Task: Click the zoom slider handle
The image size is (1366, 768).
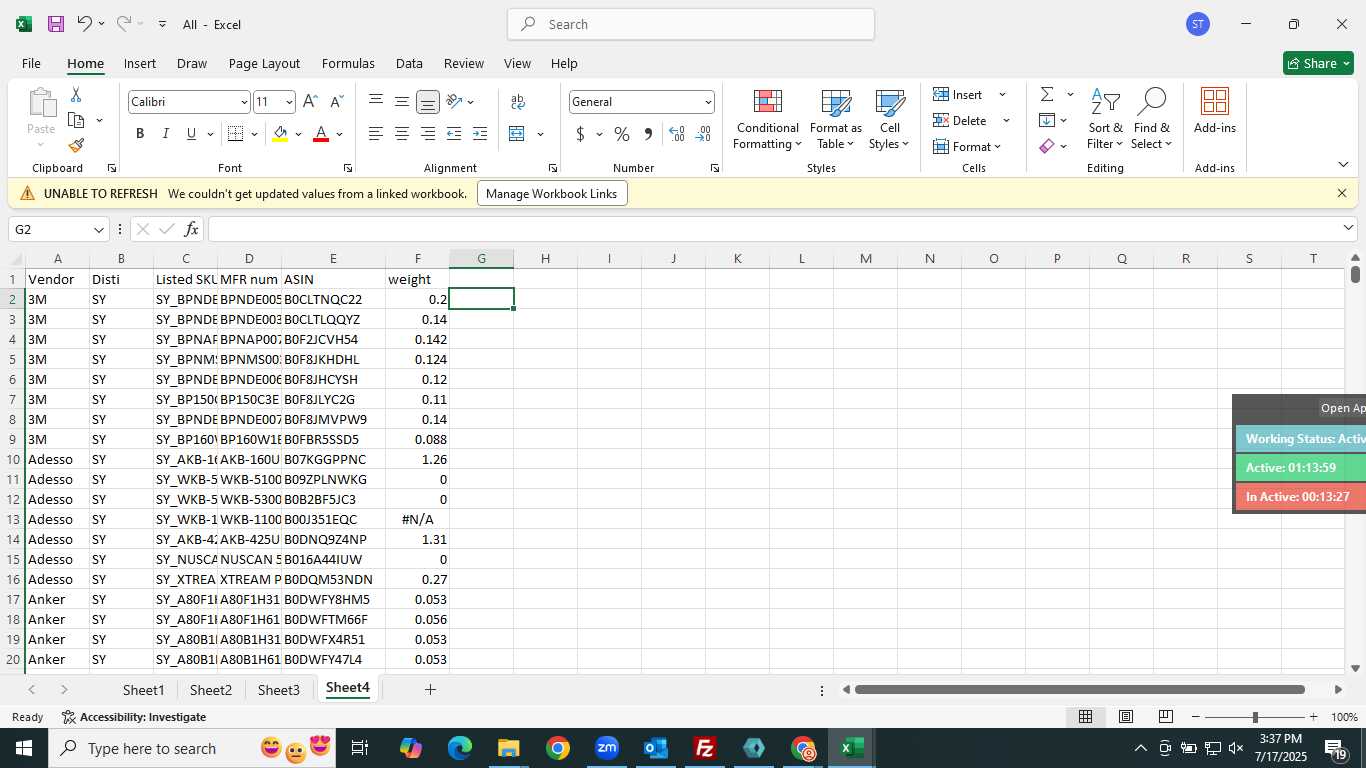Action: [1255, 717]
